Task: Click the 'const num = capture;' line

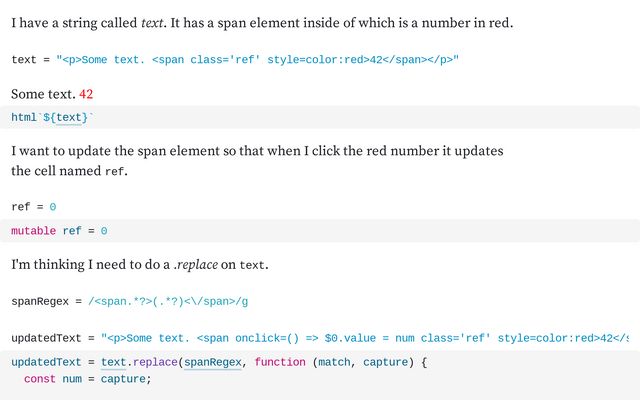Action: (x=87, y=379)
